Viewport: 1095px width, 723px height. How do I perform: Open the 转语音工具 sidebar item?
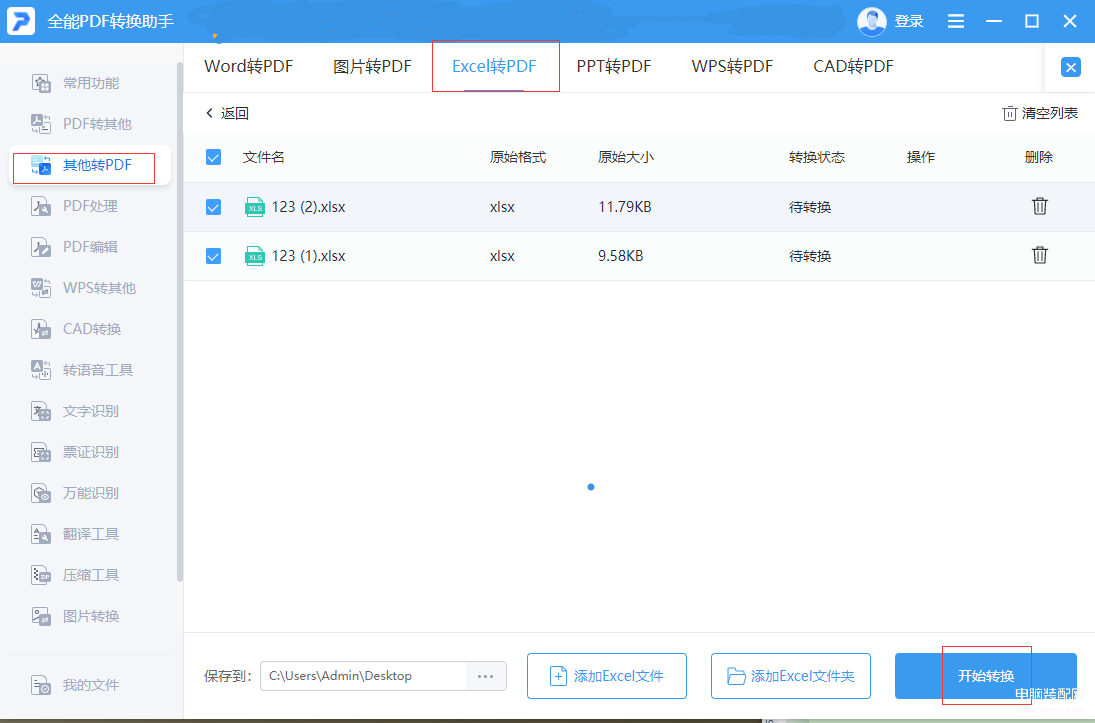pyautogui.click(x=82, y=370)
